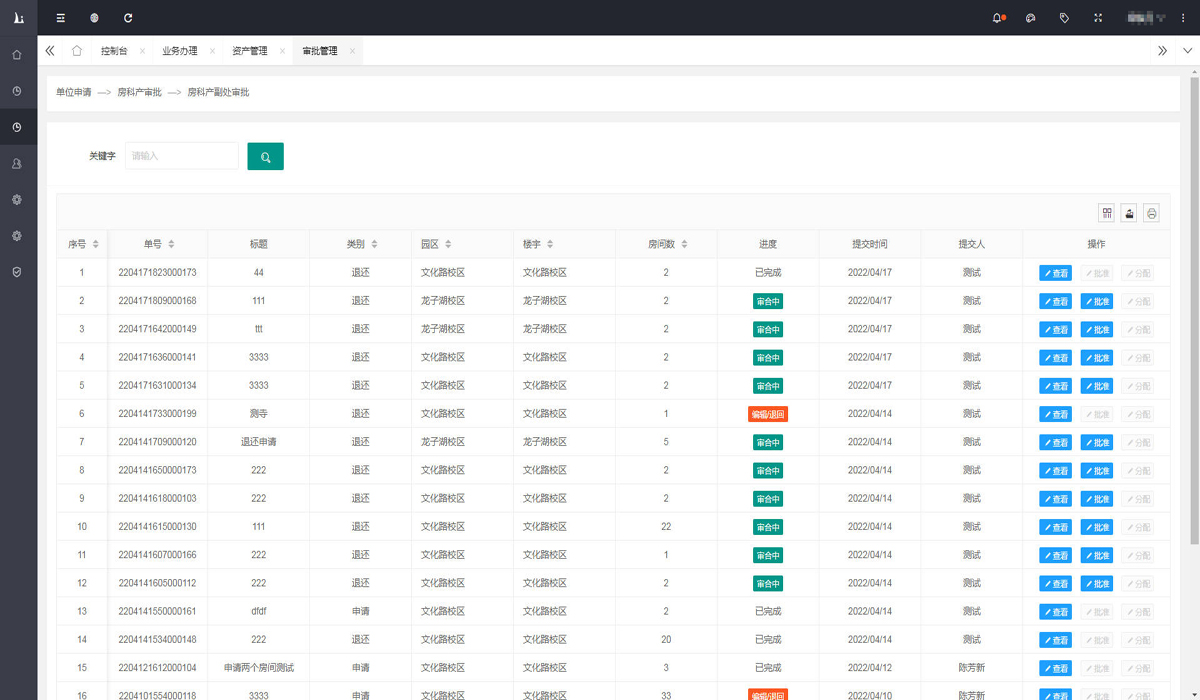
Task: Open the user account dropdown
Action: tap(1145, 18)
